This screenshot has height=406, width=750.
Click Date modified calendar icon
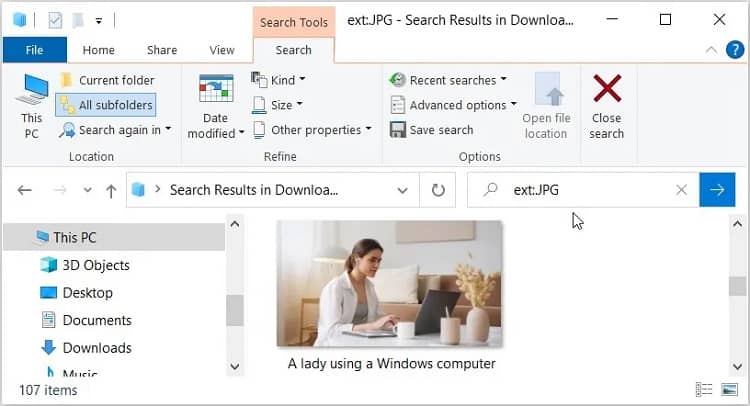click(x=216, y=88)
